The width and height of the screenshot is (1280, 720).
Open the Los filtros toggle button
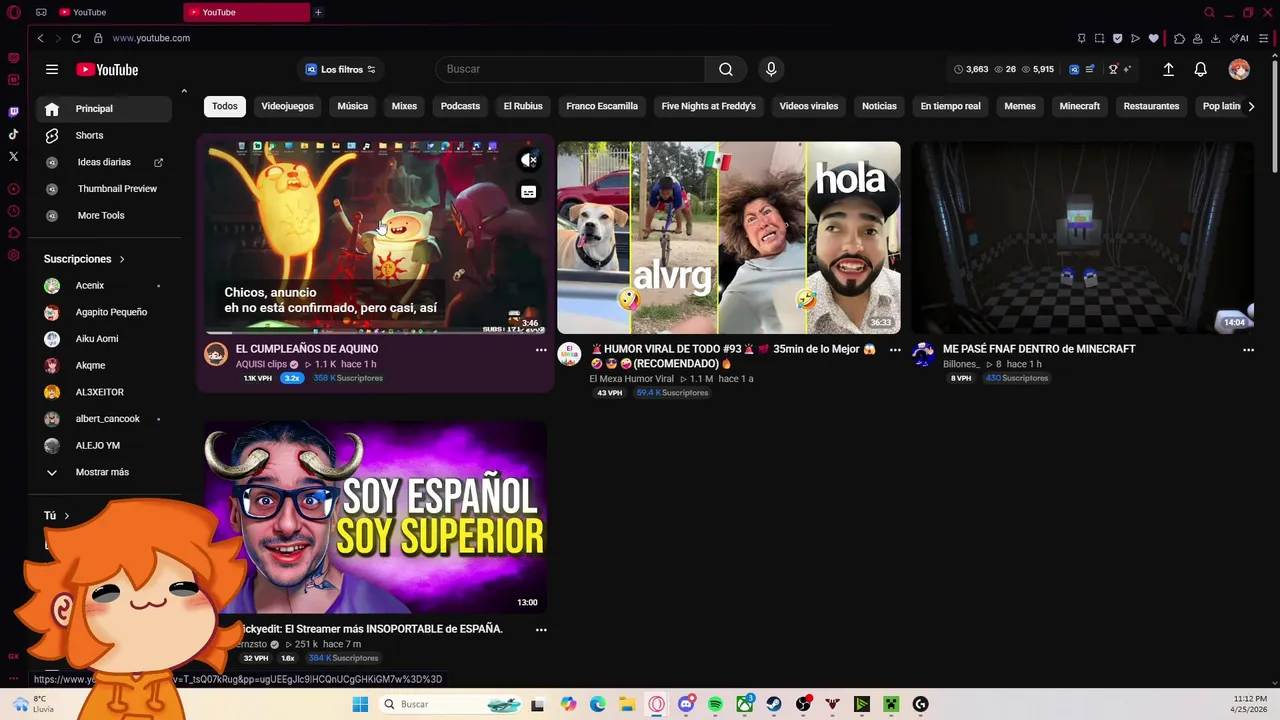340,69
